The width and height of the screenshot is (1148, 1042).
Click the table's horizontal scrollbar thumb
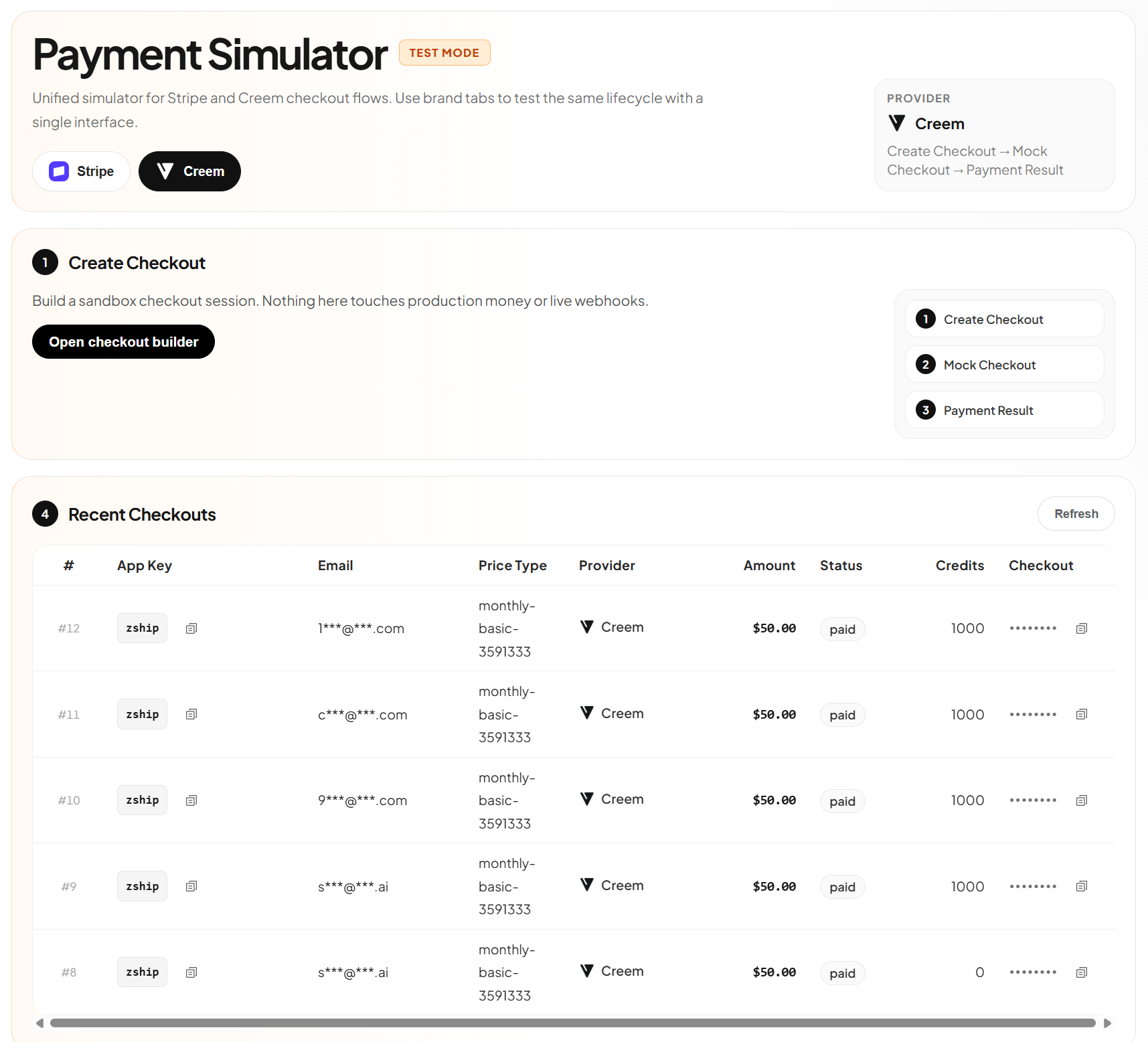(x=572, y=1023)
